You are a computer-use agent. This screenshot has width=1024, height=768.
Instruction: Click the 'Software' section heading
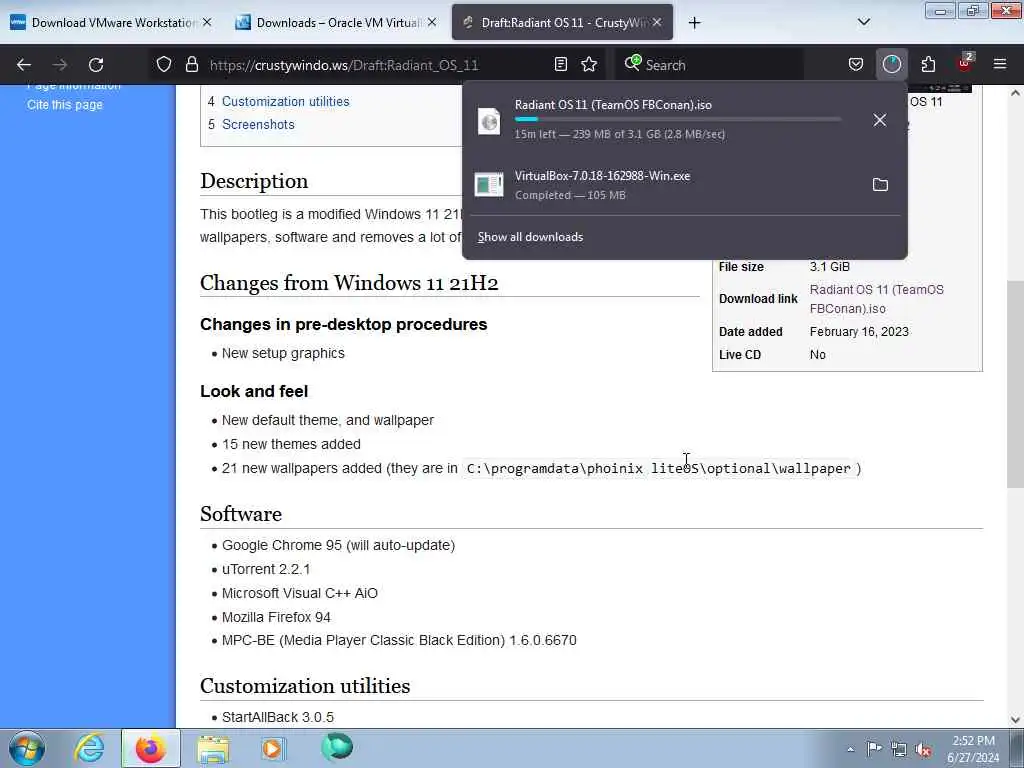(x=241, y=514)
